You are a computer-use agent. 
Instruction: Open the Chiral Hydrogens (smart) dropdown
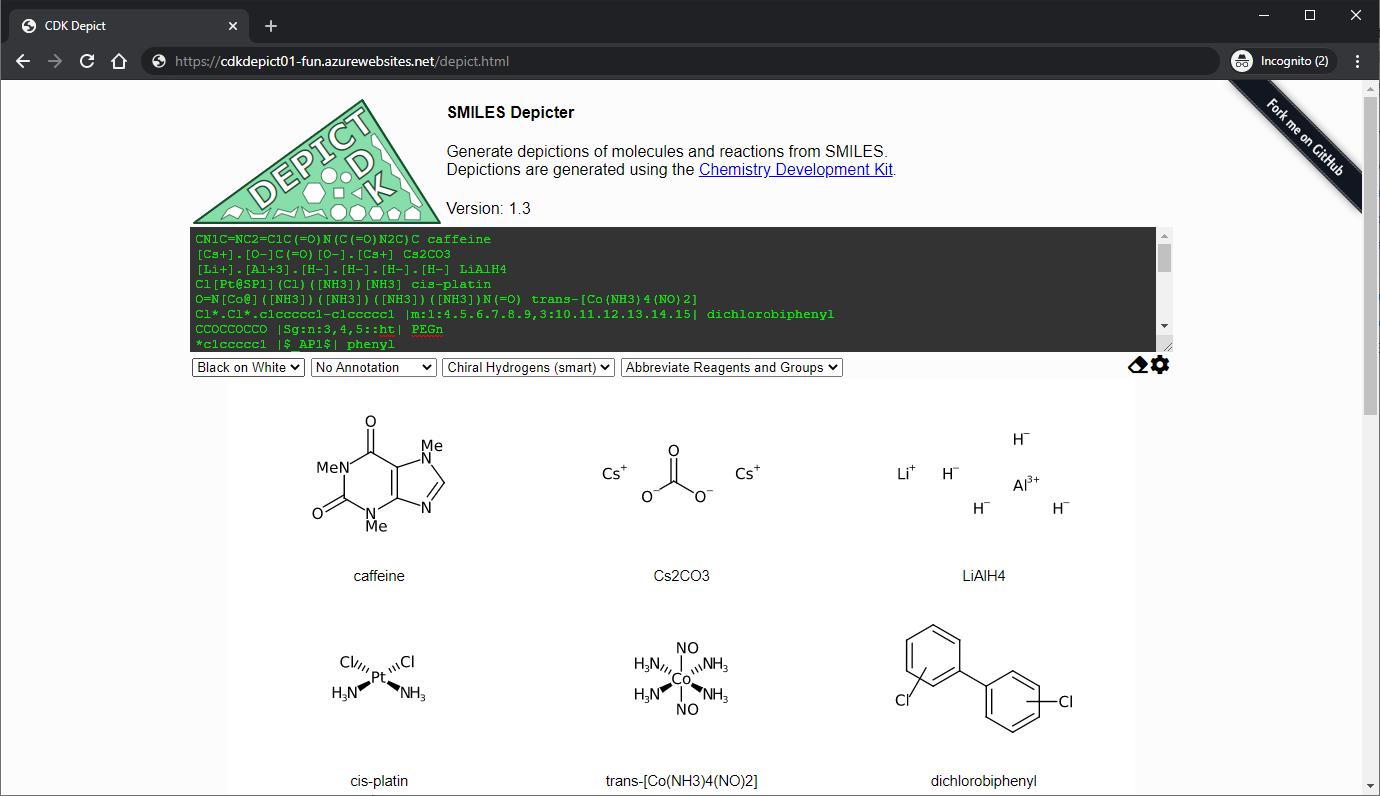(528, 367)
